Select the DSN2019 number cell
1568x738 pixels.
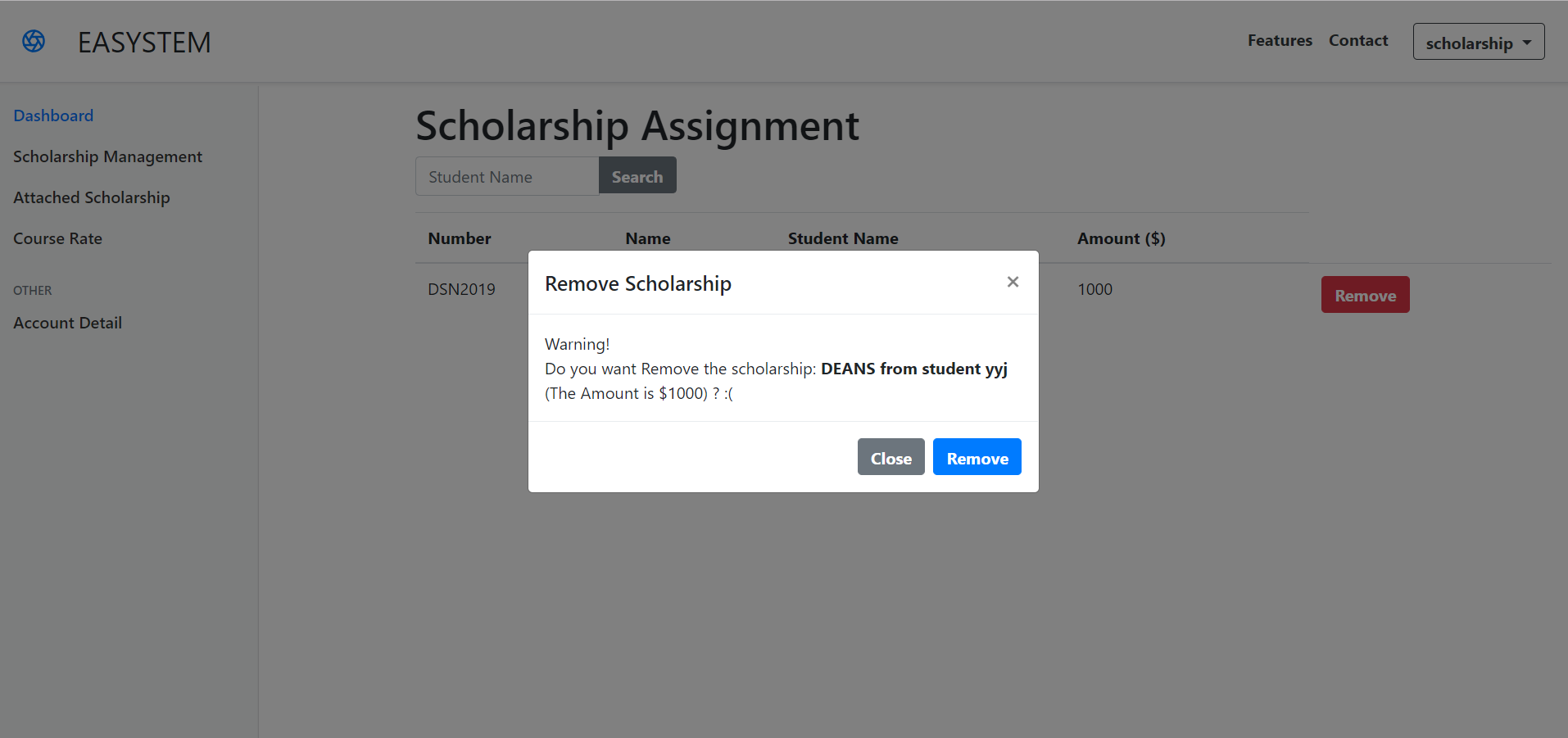click(461, 289)
